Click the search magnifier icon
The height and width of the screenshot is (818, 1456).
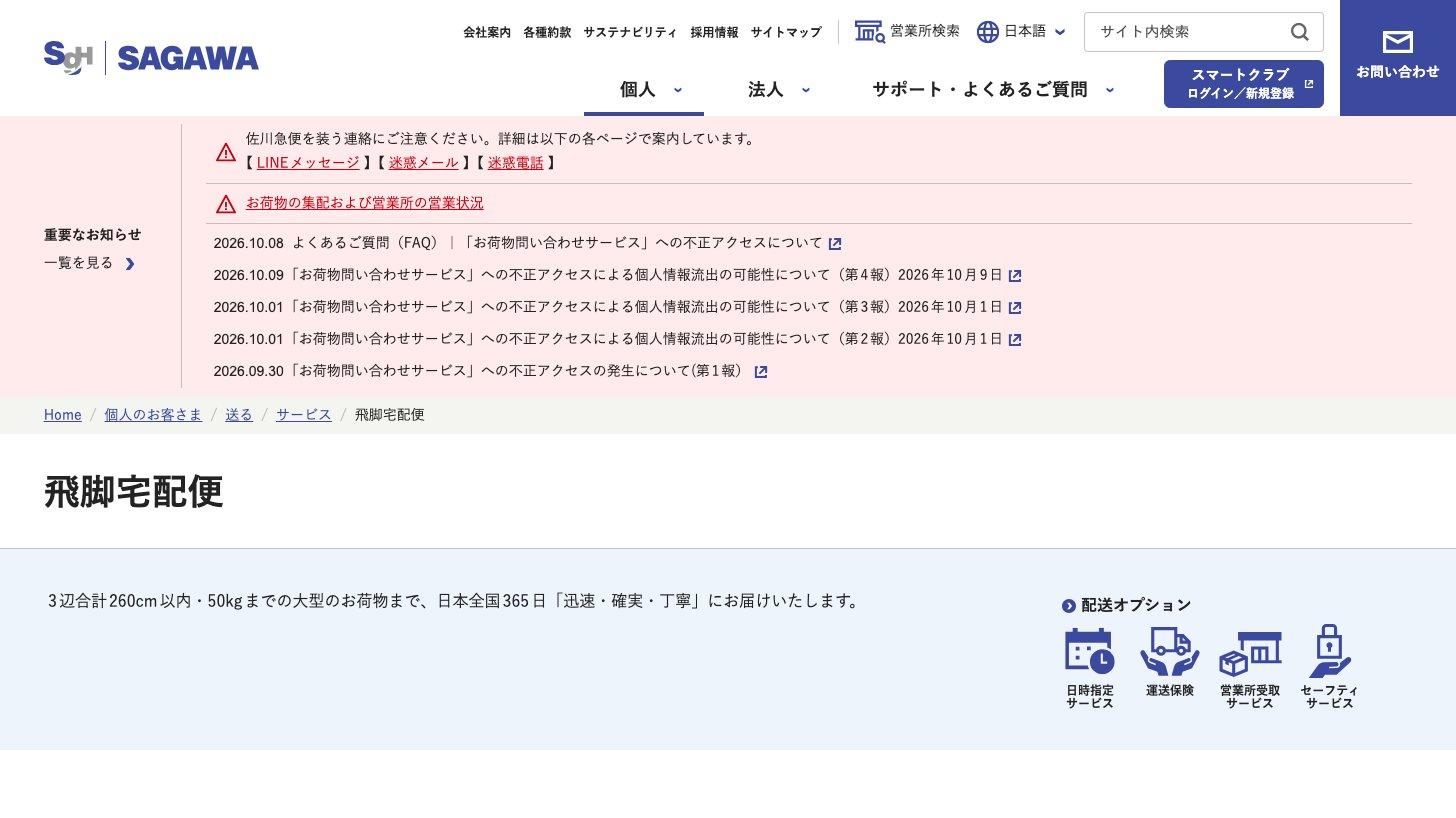[x=1299, y=32]
